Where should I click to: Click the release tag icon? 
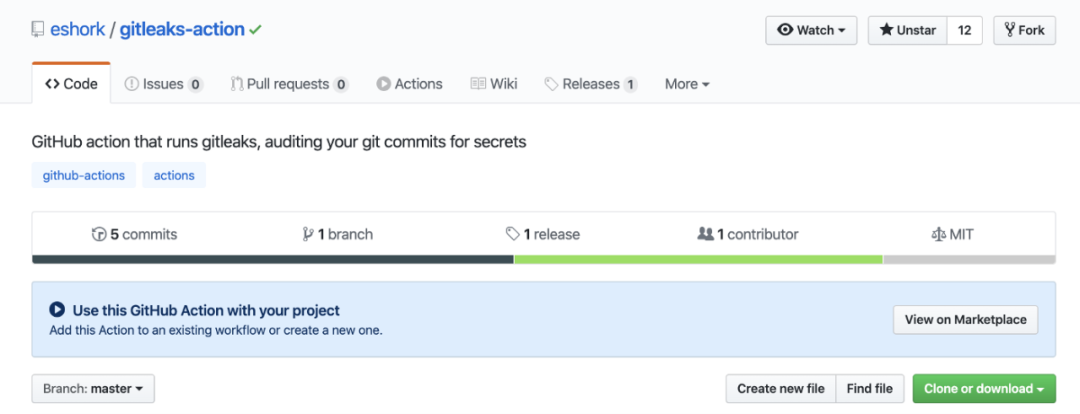point(513,235)
